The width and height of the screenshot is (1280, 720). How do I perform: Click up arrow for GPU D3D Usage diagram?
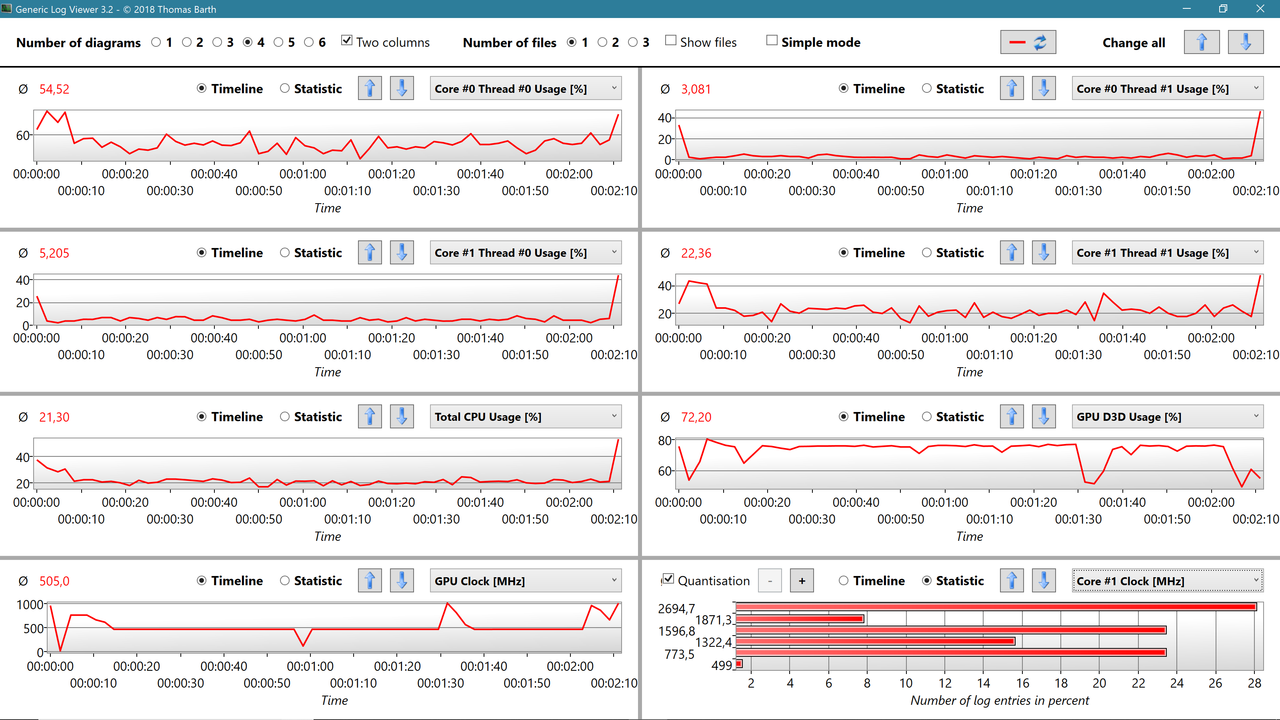pyautogui.click(x=1012, y=416)
